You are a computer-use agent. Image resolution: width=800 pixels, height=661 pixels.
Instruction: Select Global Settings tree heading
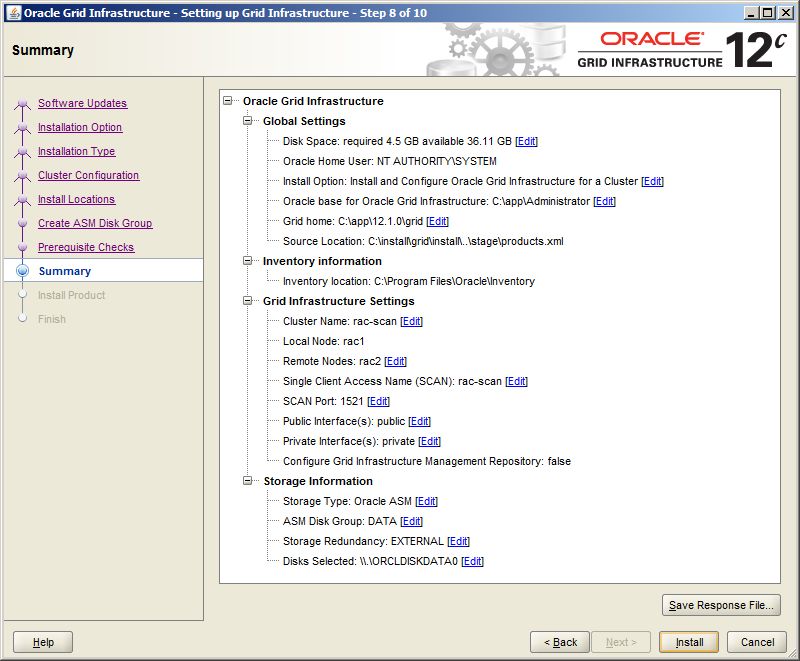click(304, 121)
